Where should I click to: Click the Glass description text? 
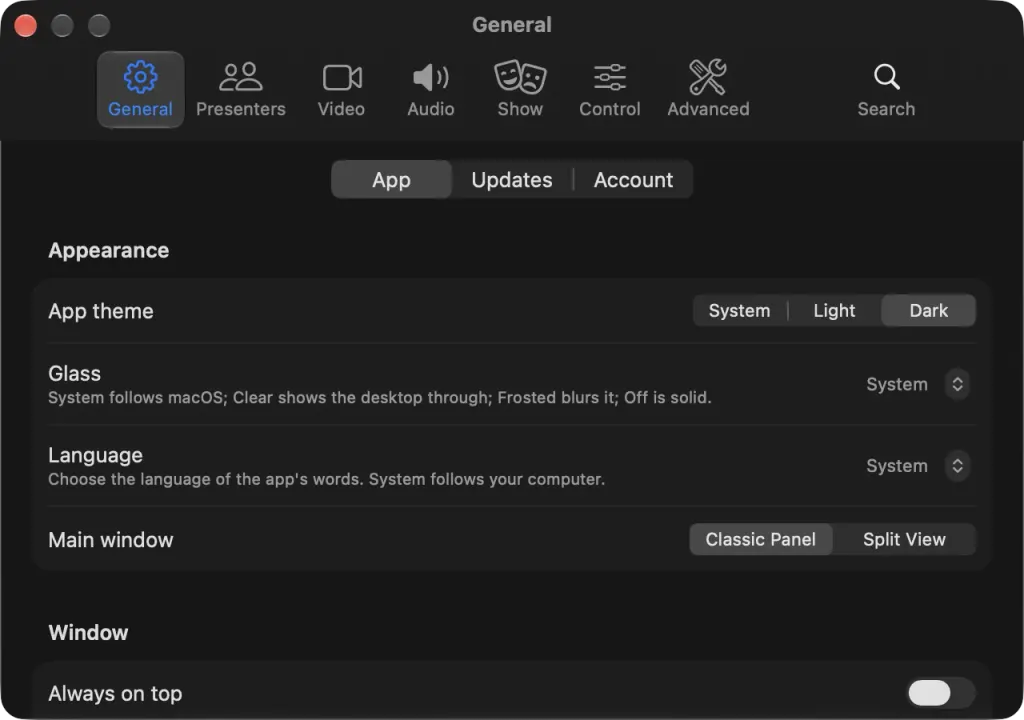(x=379, y=397)
